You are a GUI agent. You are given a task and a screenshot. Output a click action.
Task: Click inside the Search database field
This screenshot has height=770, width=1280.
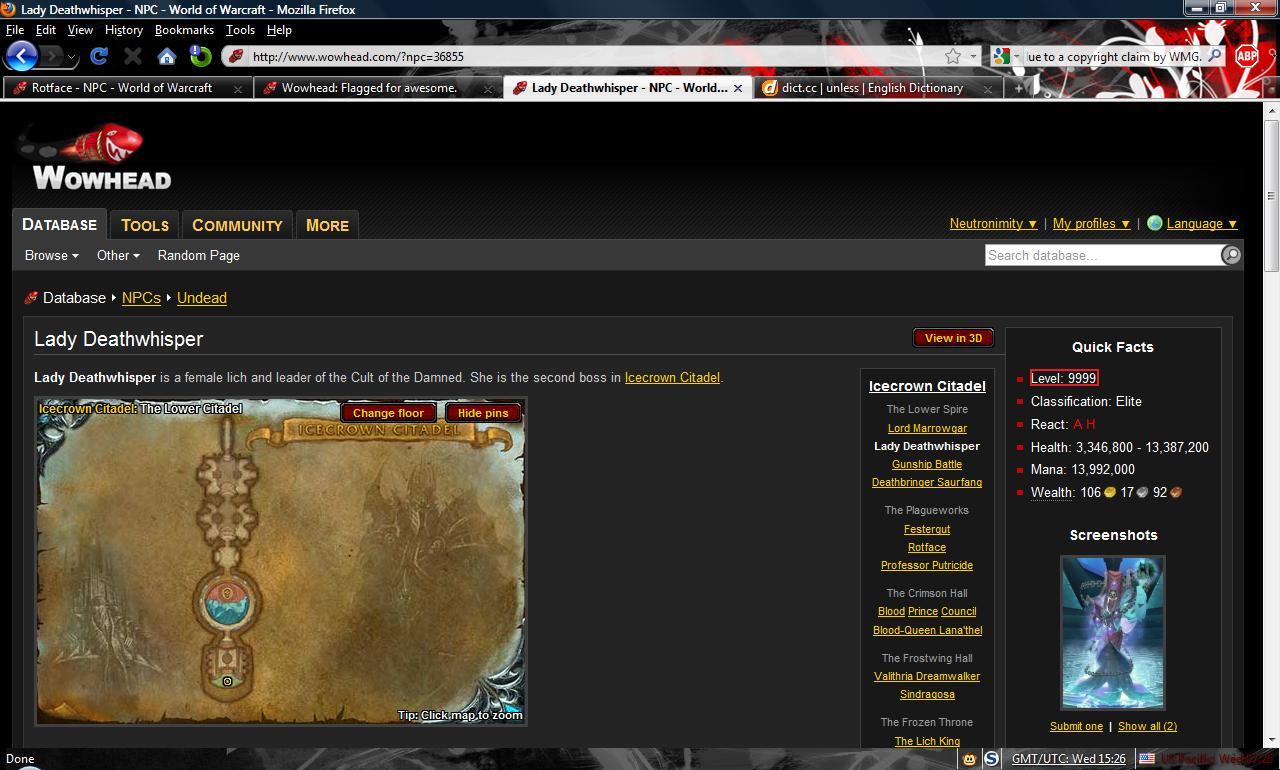tap(1103, 255)
